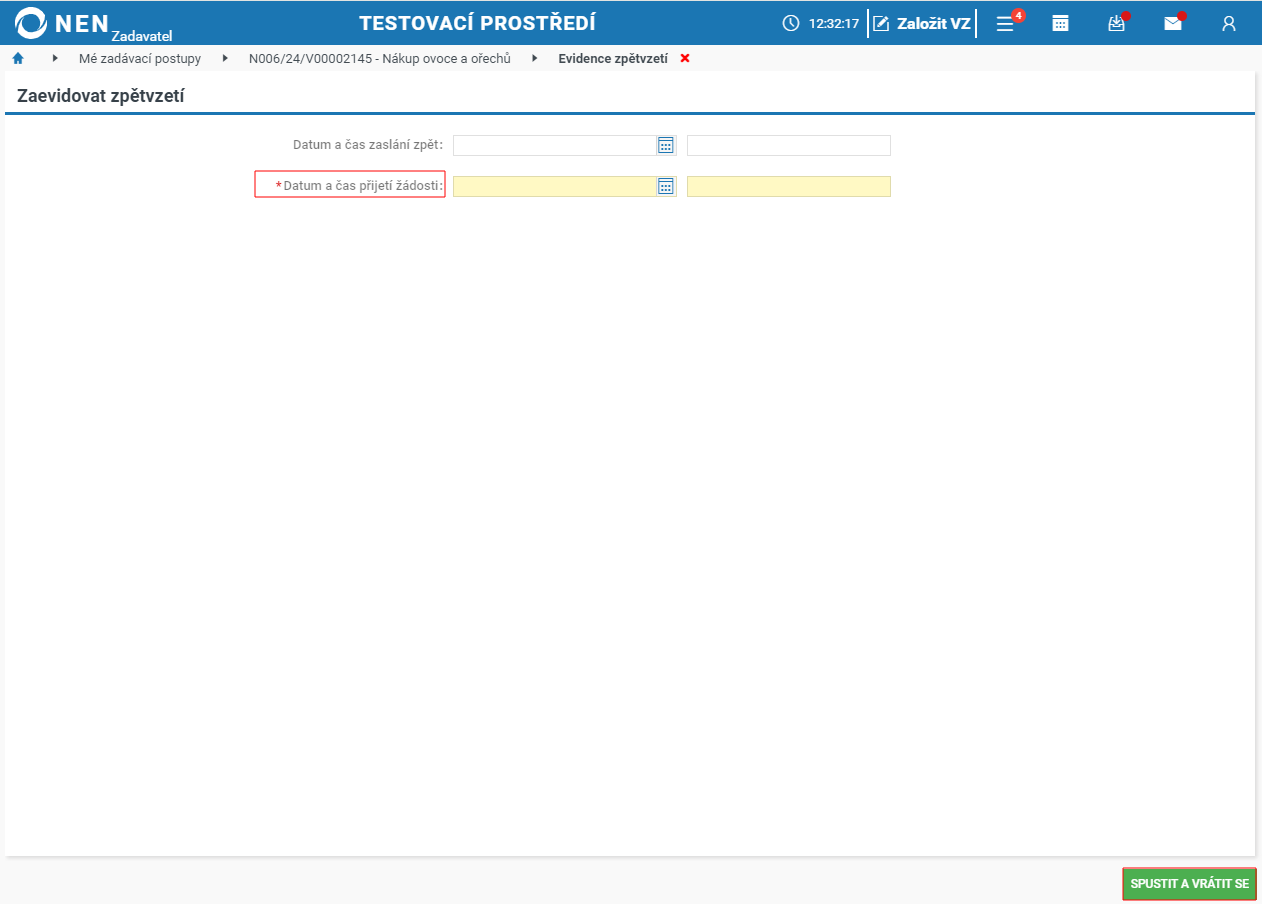Focus the date field for Datum a čas zaslání zpět

point(555,146)
